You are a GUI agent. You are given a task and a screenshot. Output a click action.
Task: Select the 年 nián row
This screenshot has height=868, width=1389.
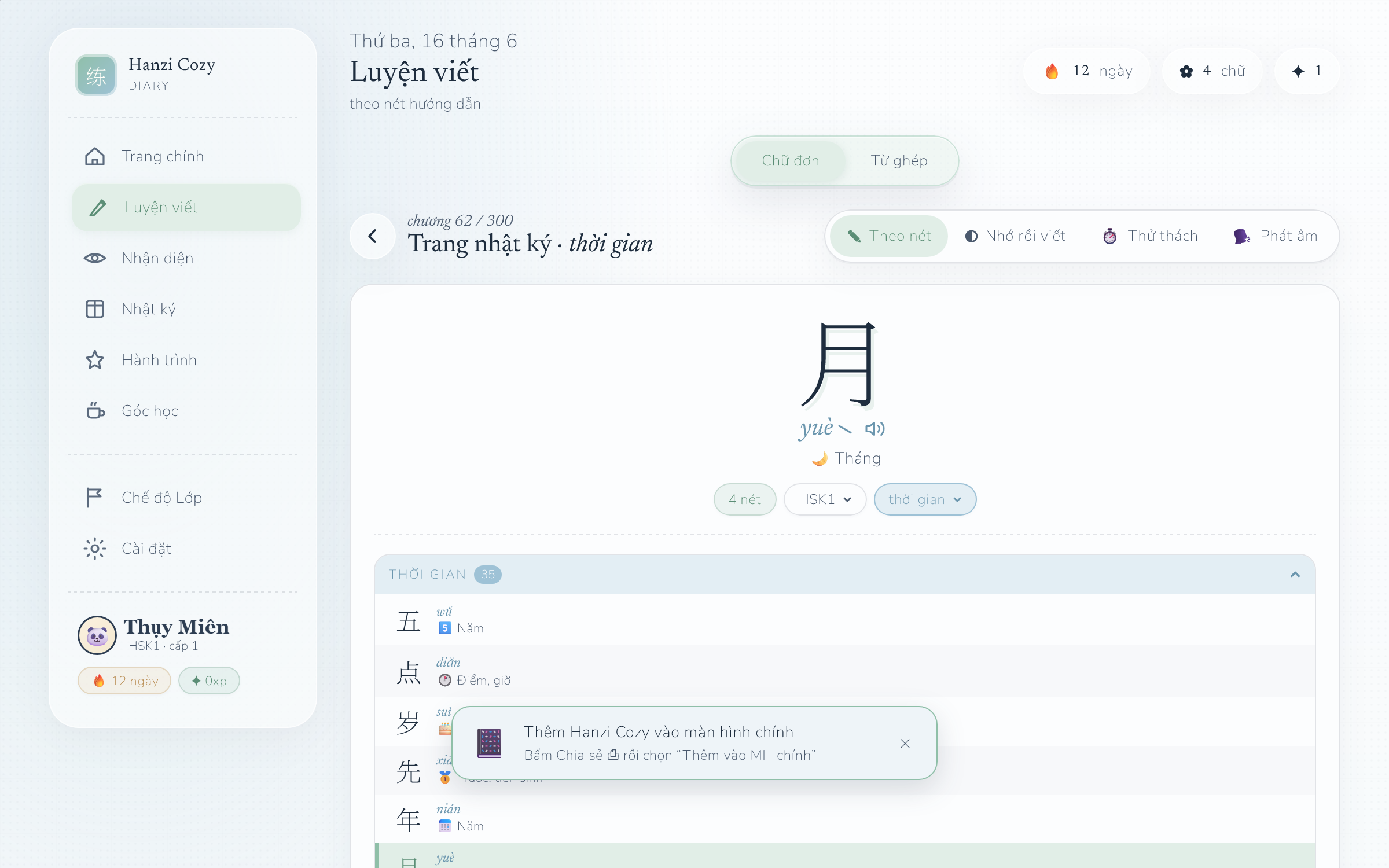click(x=845, y=819)
